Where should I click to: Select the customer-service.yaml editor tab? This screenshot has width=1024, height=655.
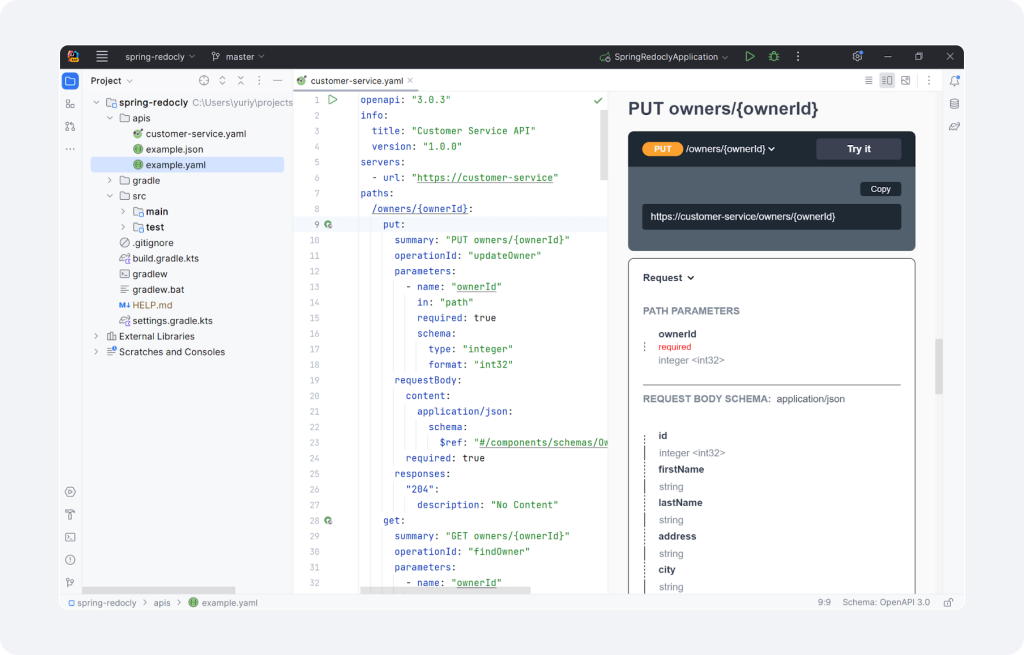[357, 80]
